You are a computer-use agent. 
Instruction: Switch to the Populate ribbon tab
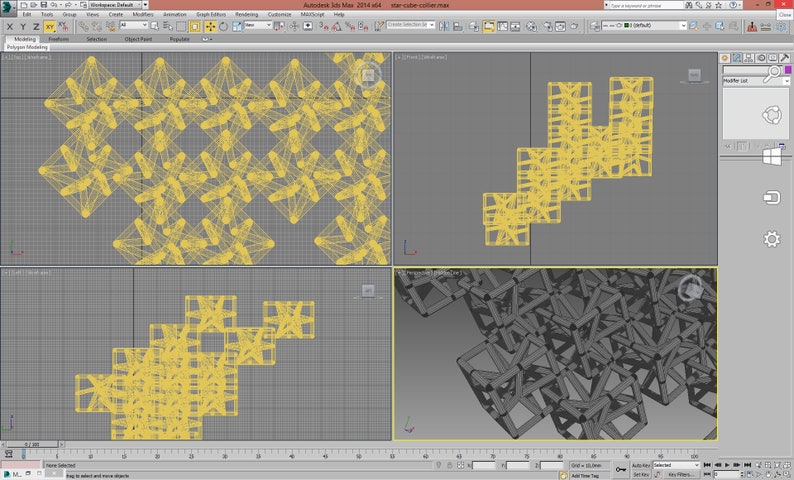(179, 39)
